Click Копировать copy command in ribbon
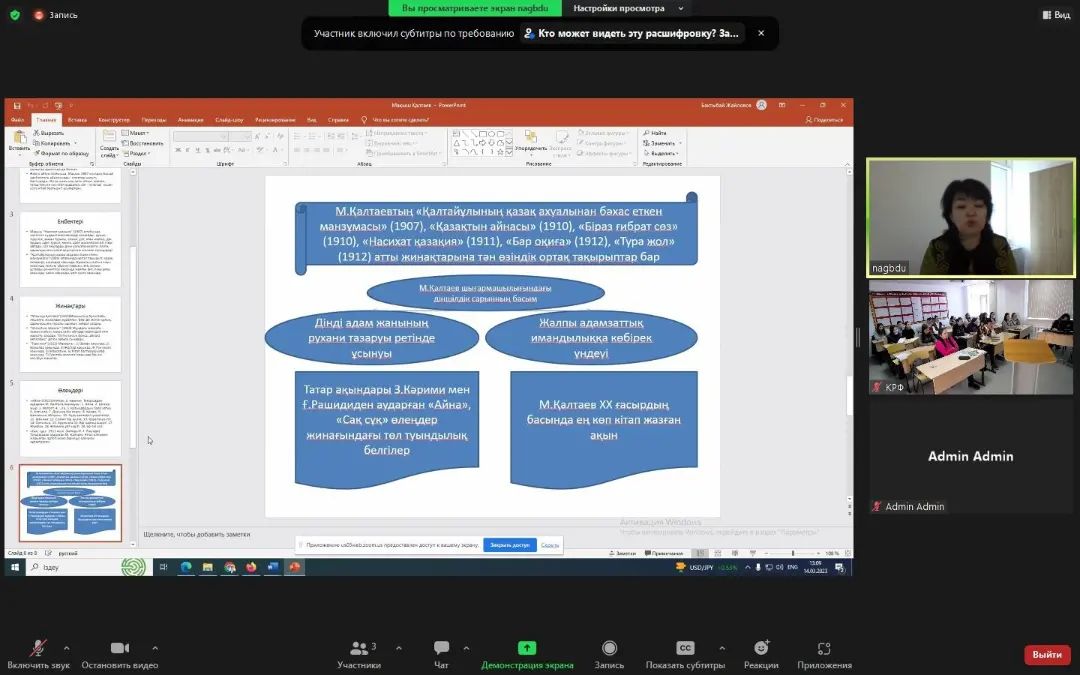Image resolution: width=1080 pixels, height=675 pixels. [52, 143]
